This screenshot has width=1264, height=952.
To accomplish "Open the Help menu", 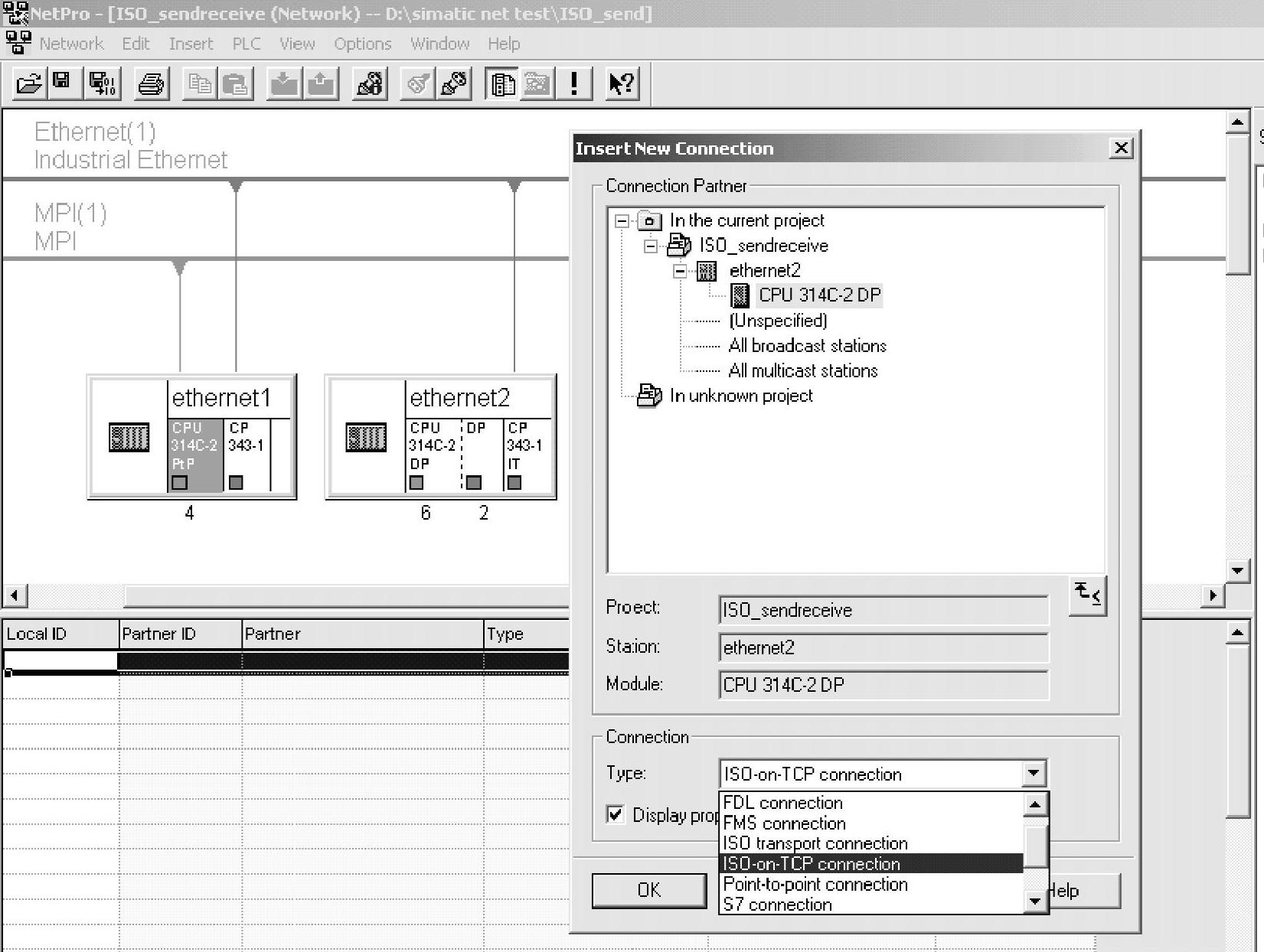I will tap(504, 44).
